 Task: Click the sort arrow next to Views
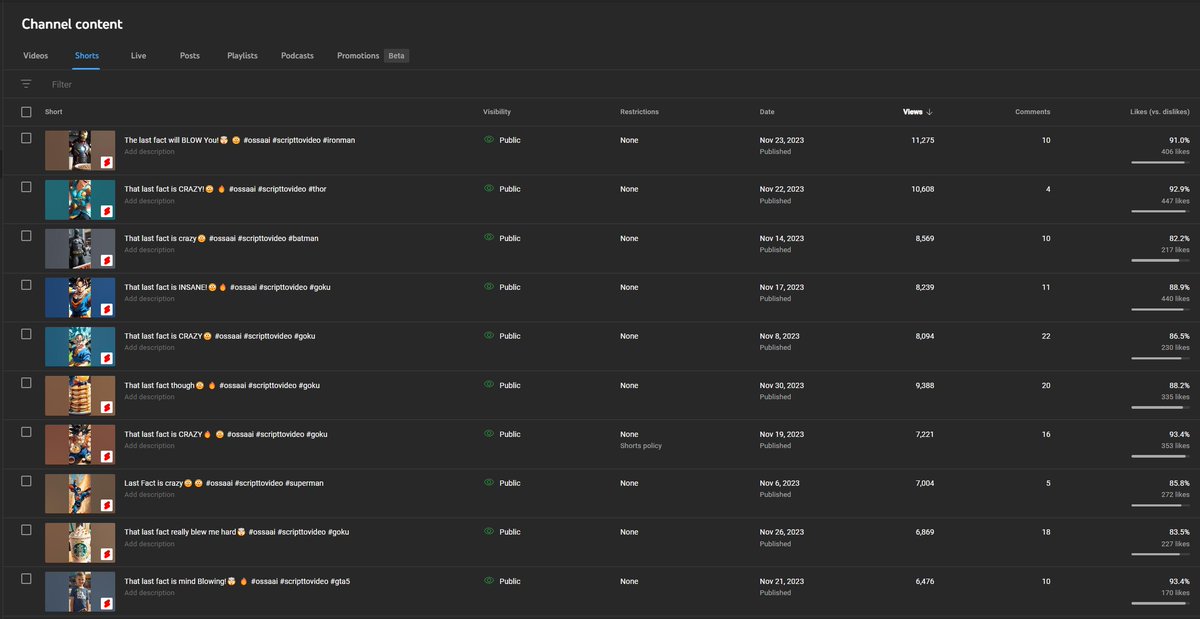coord(930,112)
